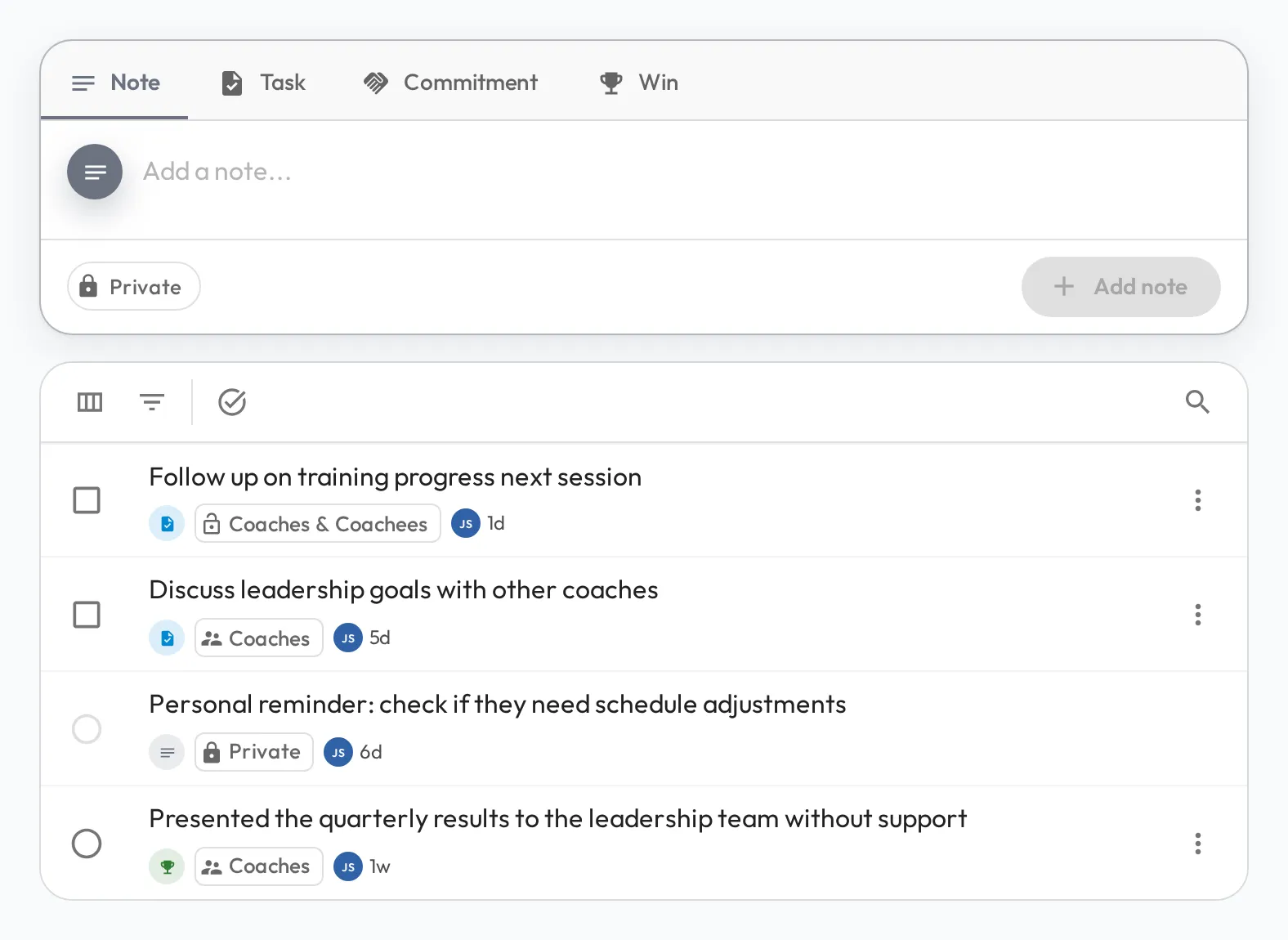The width and height of the screenshot is (1288, 940).
Task: Open the Task tab
Action: click(x=263, y=83)
